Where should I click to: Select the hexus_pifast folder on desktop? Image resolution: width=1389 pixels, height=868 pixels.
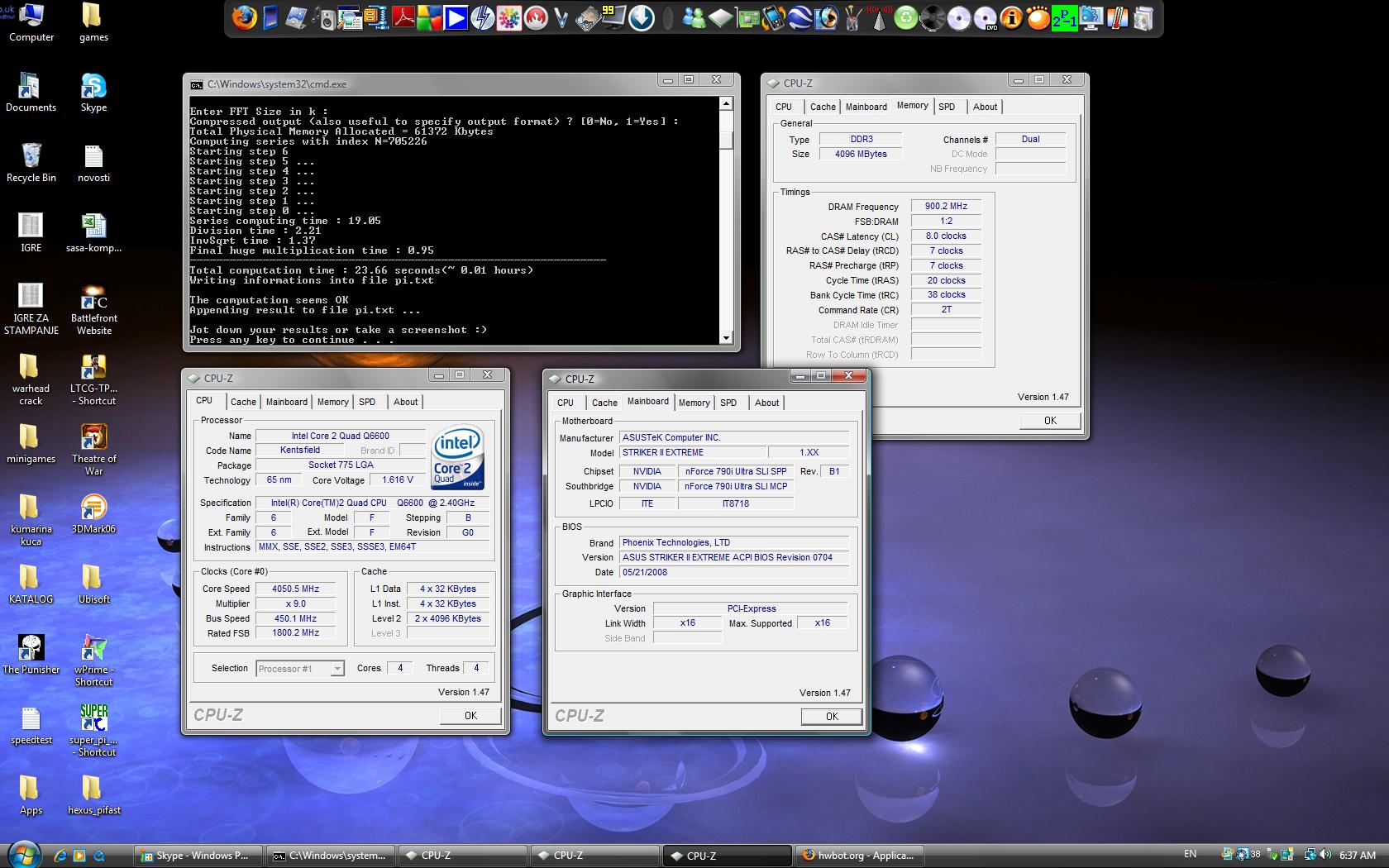(93, 795)
